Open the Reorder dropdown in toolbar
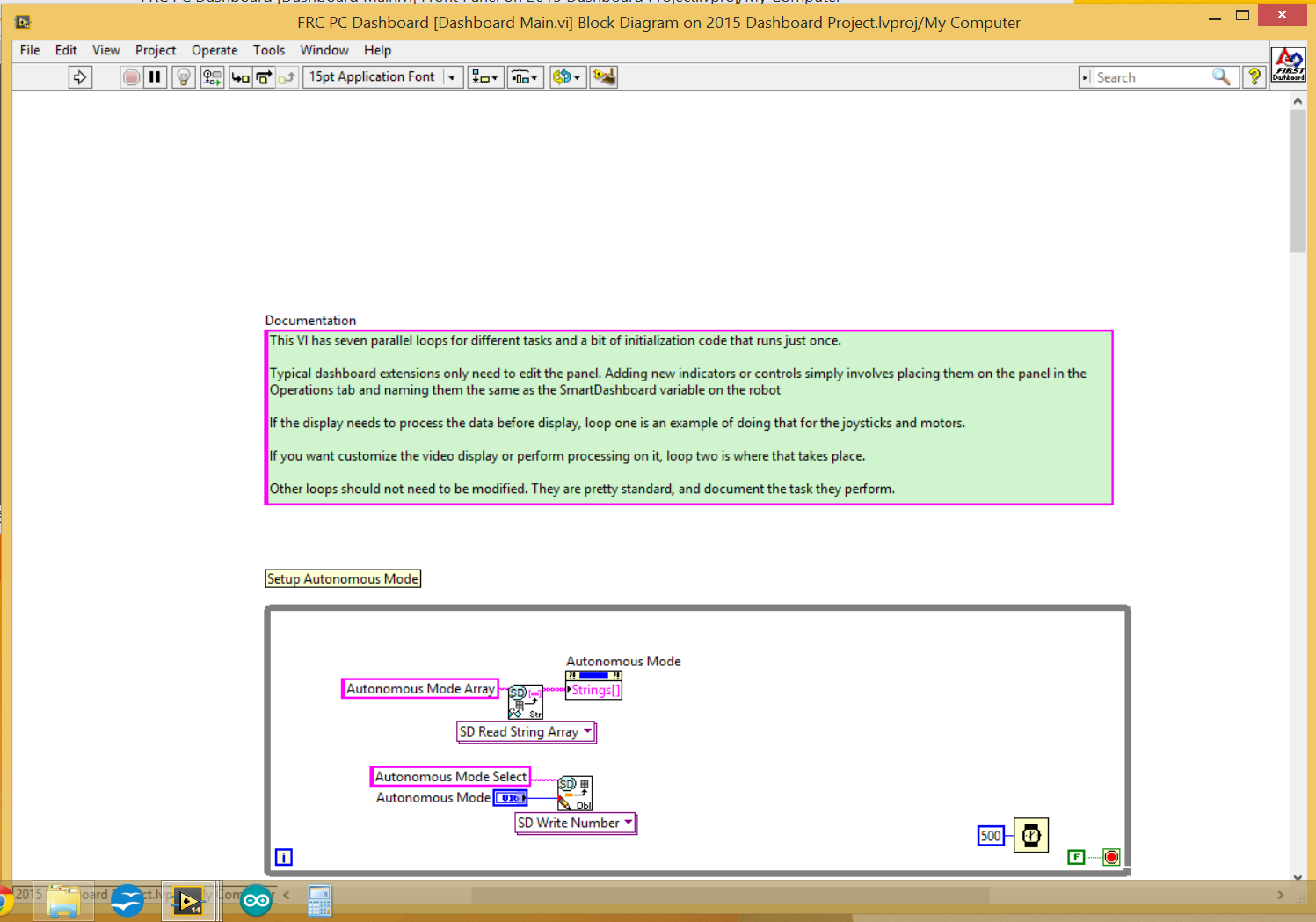 567,77
